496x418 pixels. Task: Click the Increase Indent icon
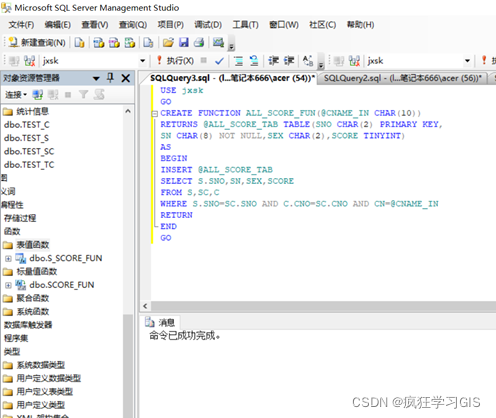tap(289, 61)
